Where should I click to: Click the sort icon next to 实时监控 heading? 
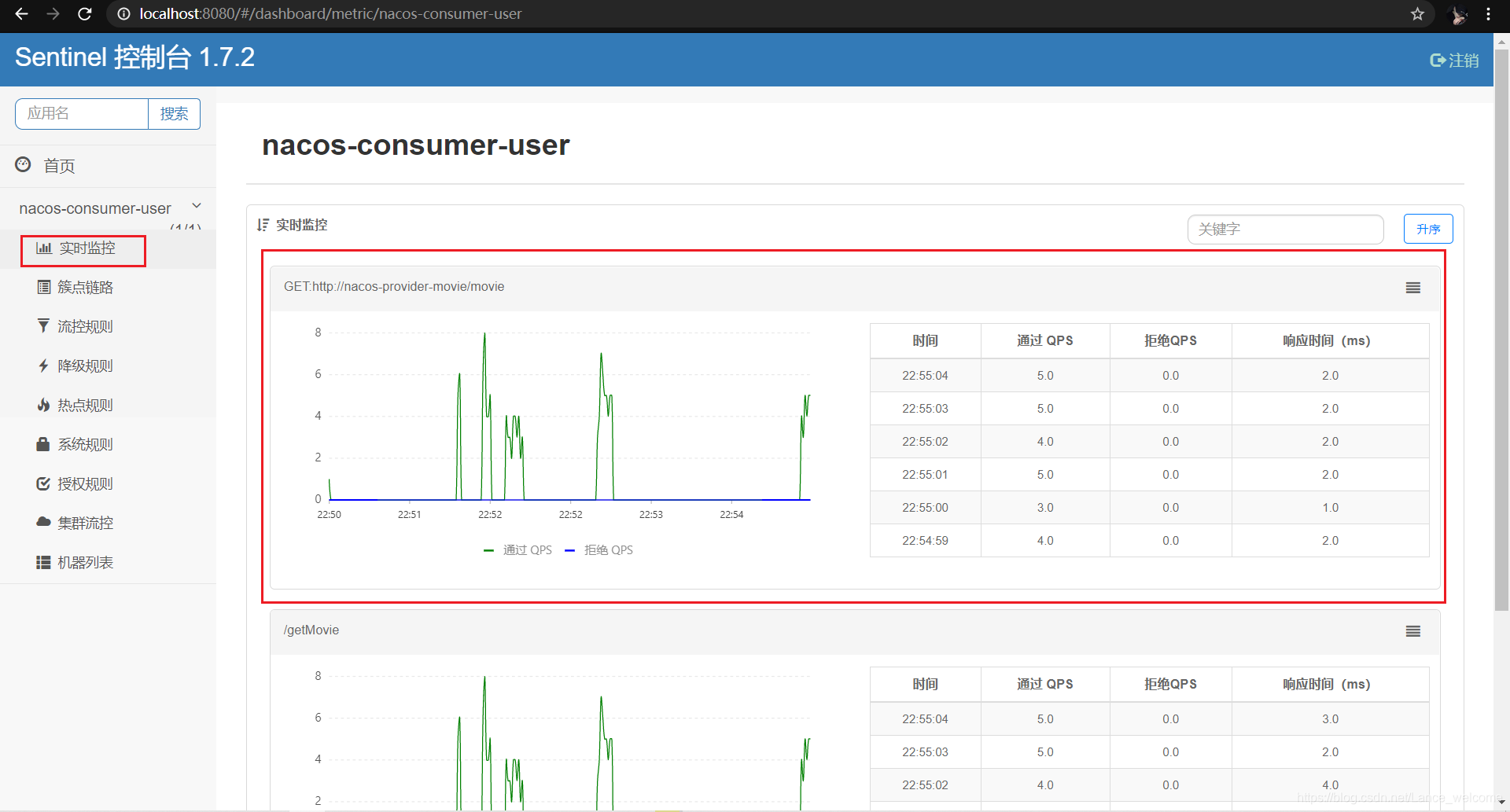(x=263, y=225)
